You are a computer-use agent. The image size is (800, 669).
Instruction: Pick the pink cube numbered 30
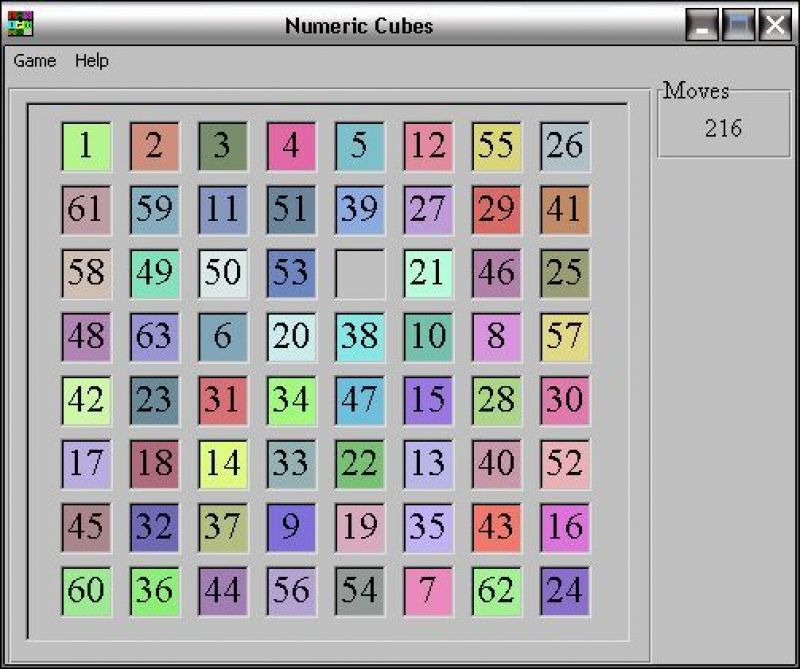(x=565, y=401)
